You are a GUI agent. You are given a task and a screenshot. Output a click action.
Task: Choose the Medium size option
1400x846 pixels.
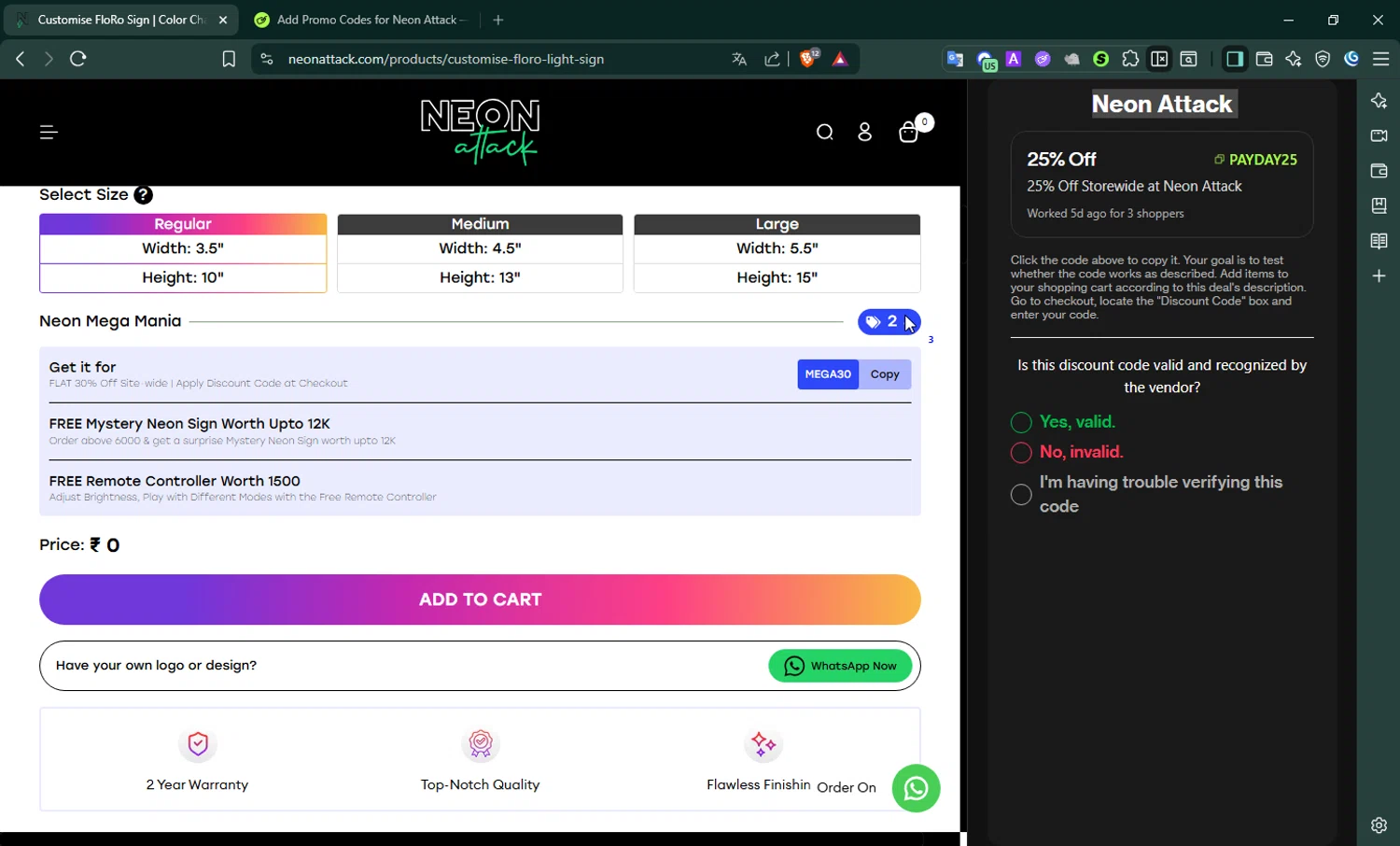click(480, 253)
